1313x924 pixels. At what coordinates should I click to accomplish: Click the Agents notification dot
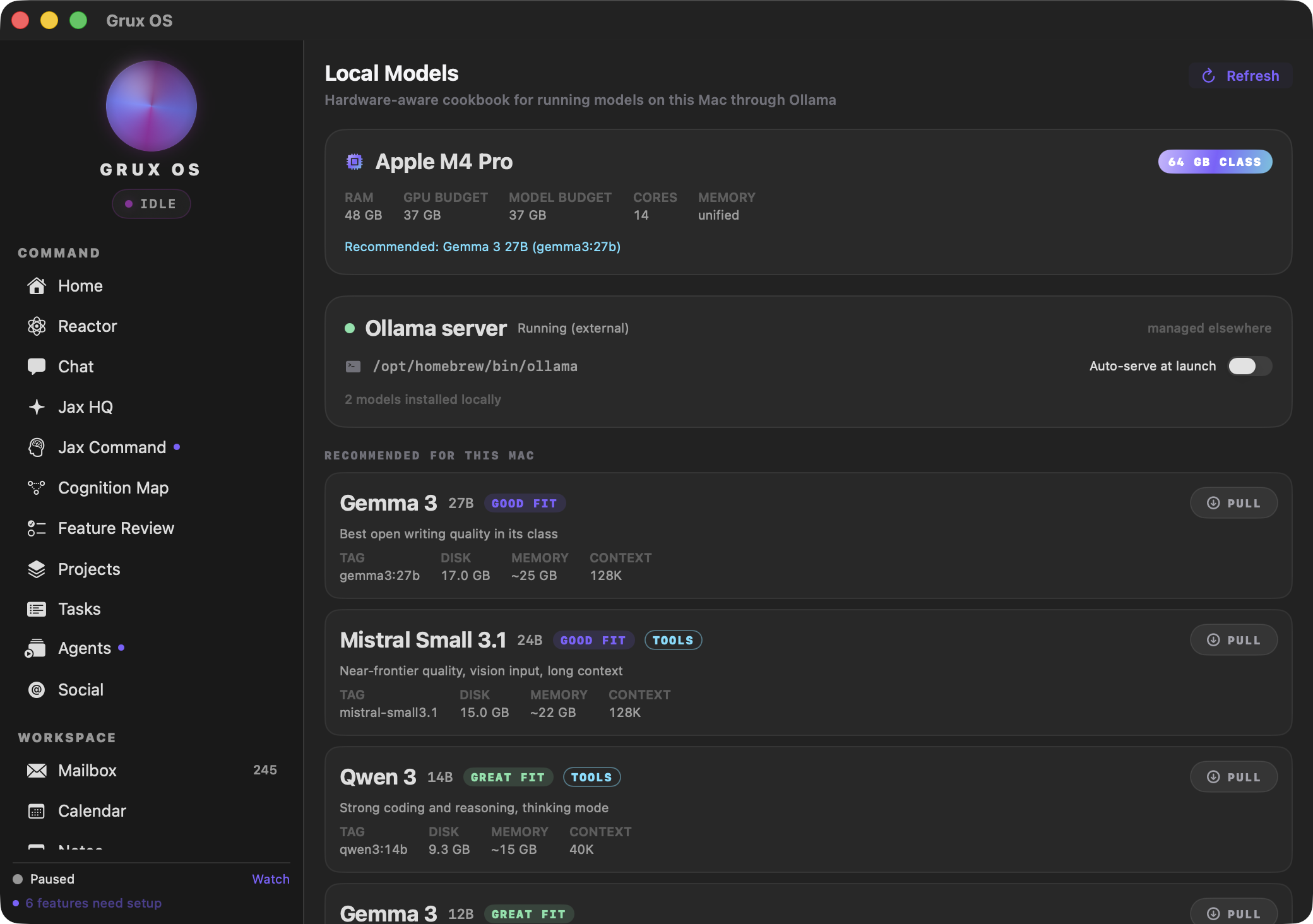121,648
